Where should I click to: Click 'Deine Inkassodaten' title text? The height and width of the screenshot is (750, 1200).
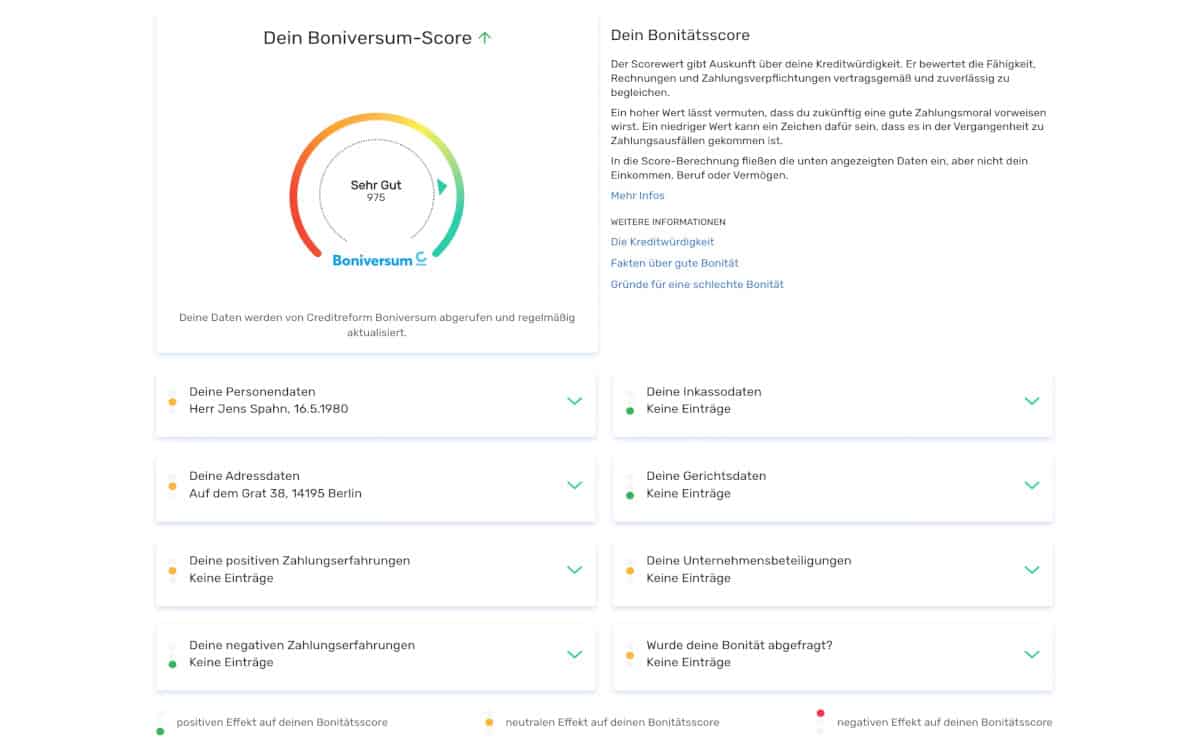coord(704,392)
